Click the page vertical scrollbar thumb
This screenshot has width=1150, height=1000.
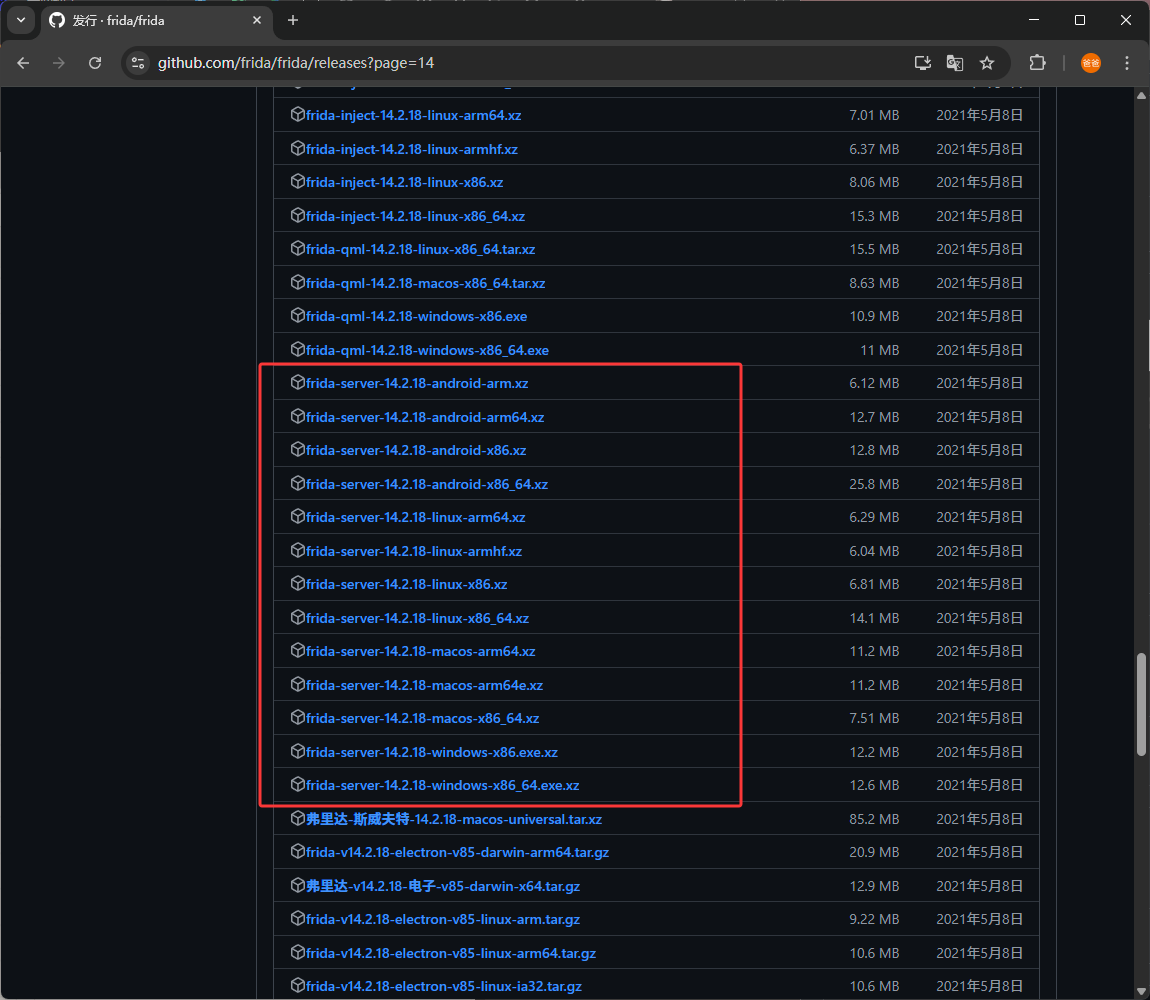click(x=1141, y=704)
